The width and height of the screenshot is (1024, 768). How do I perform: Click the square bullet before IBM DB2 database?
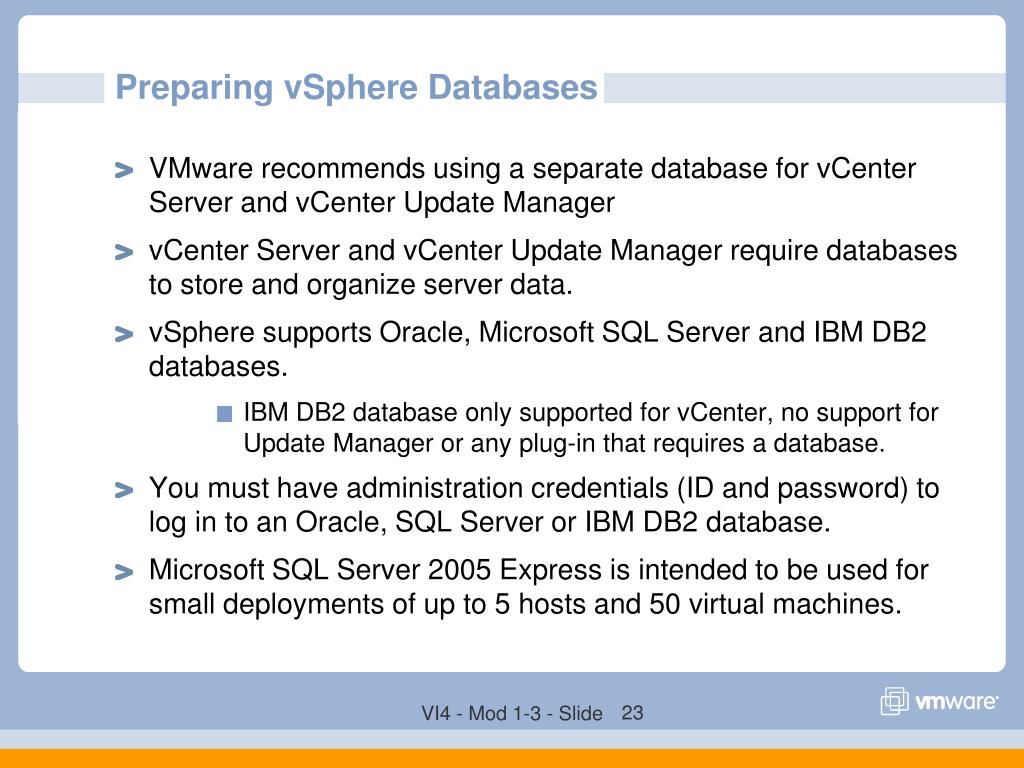click(225, 414)
